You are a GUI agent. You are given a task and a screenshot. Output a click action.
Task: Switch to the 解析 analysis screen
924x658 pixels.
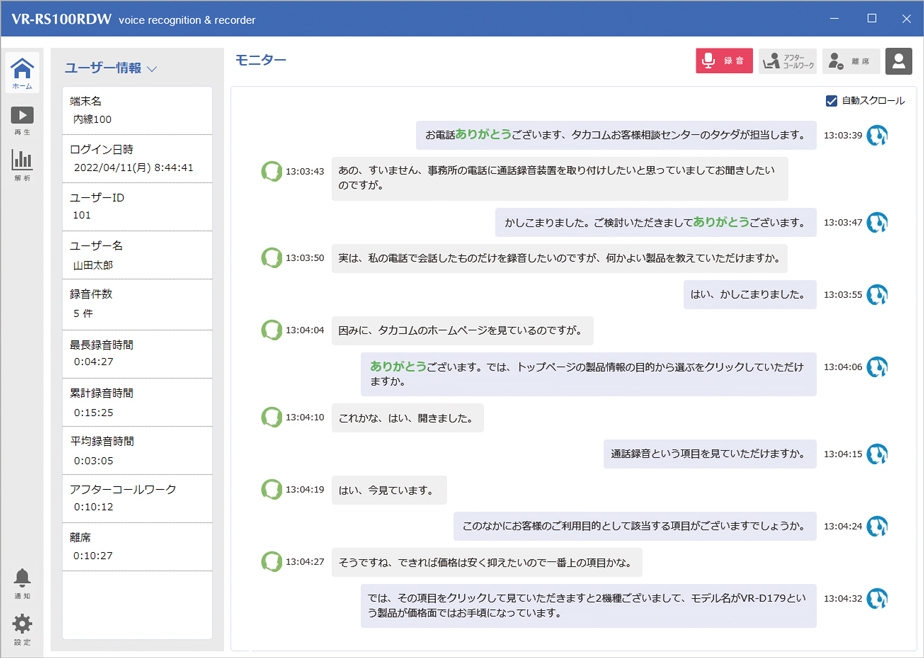(21, 160)
